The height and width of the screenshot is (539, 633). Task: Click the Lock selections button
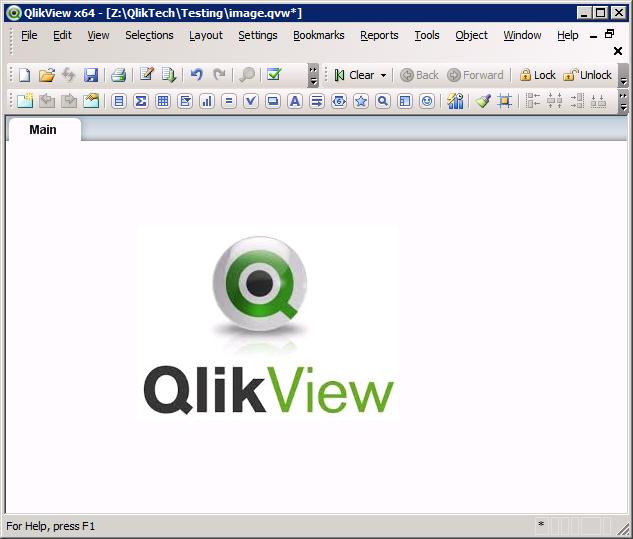tap(537, 75)
